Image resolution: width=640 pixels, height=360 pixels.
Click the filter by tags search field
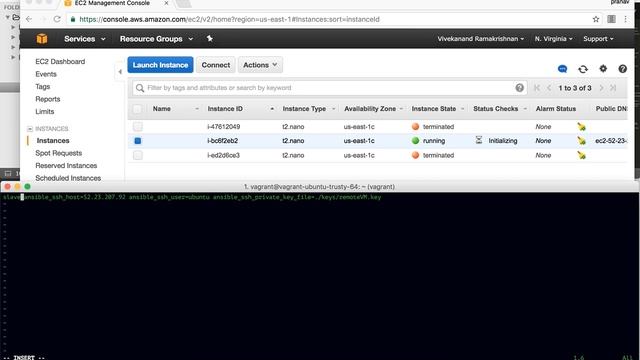pos(329,88)
